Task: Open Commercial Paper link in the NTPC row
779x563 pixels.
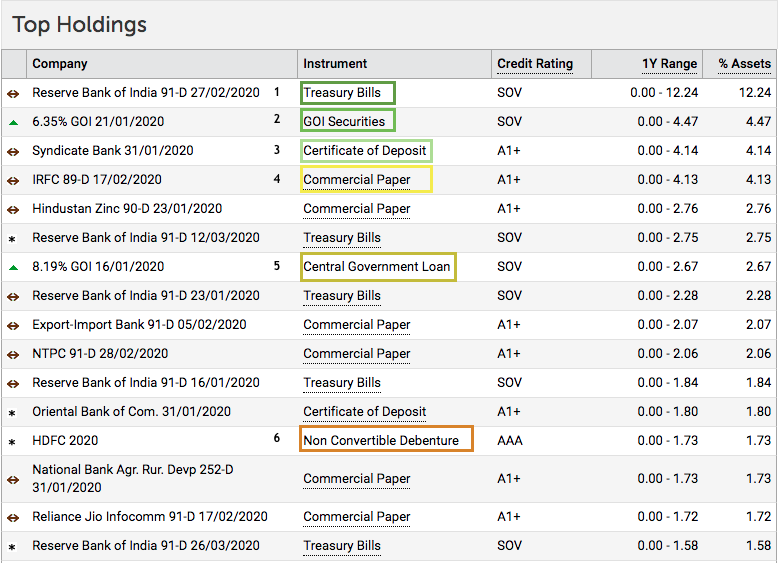Action: coord(357,354)
